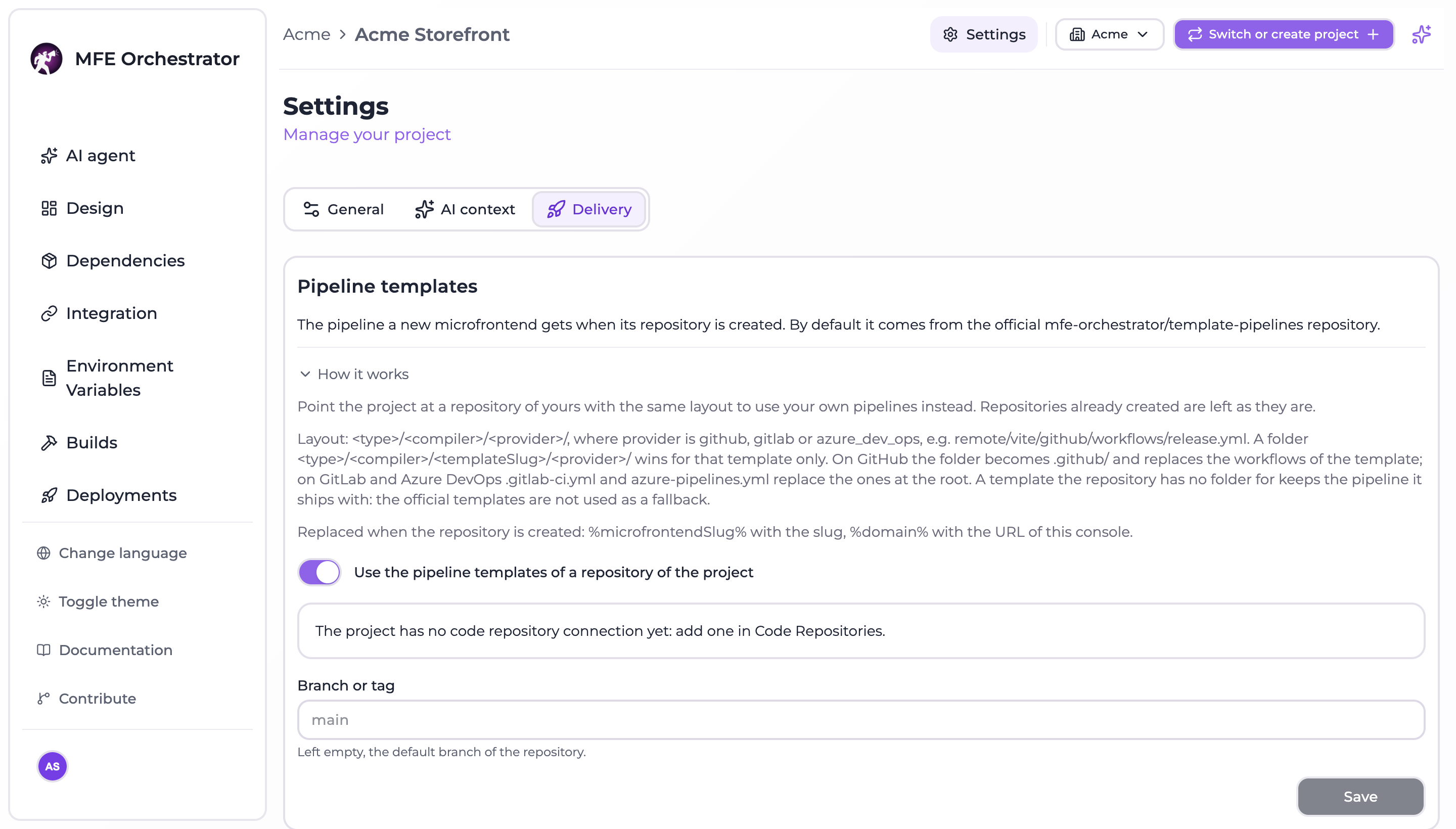
Task: Open Environment Variables text in sidebar
Action: [x=120, y=378]
